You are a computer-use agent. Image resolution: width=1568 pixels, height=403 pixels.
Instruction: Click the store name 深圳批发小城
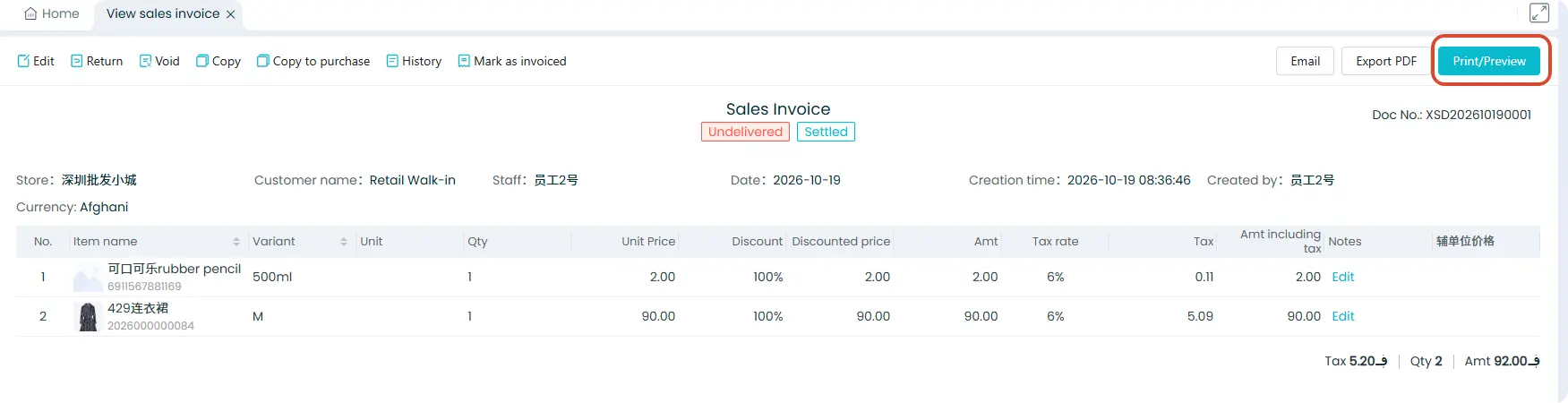(x=99, y=180)
